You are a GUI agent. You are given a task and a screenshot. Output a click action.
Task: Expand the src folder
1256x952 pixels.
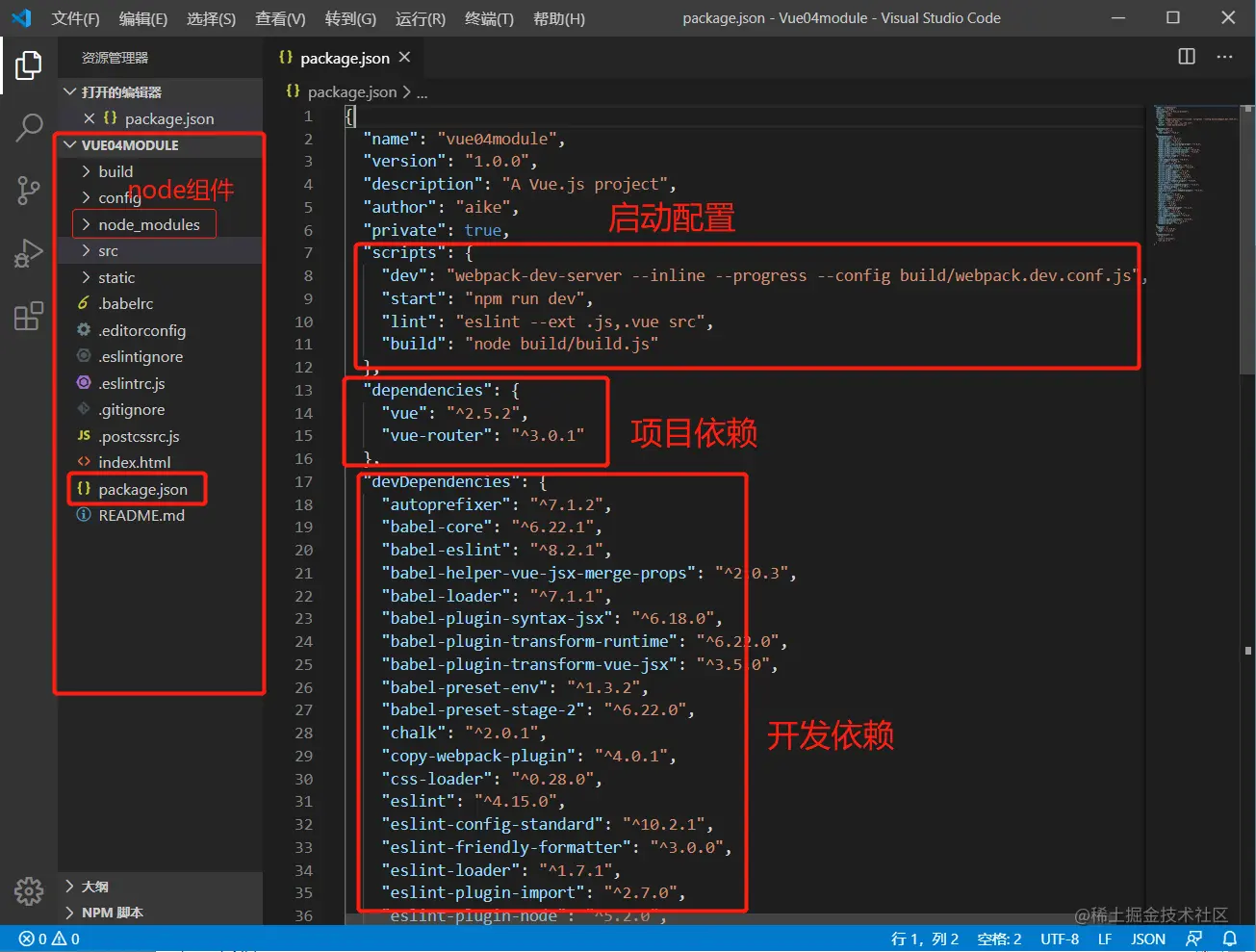[x=160, y=250]
